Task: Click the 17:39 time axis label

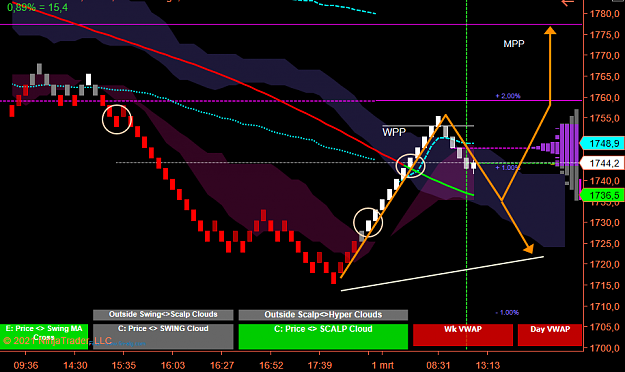Action: 320,365
